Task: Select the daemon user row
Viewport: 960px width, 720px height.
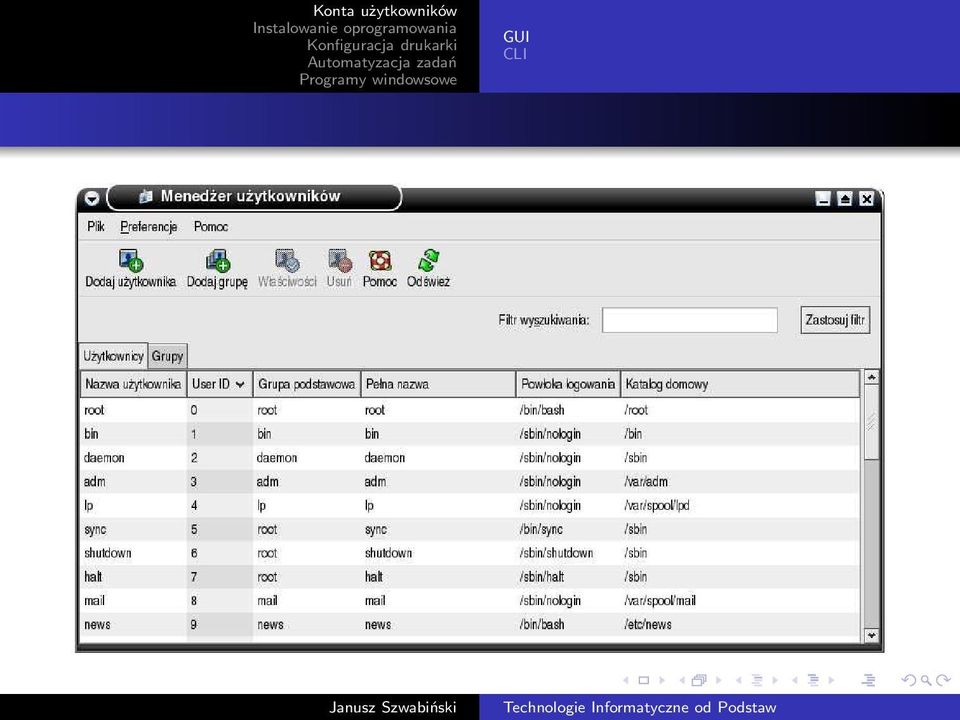Action: click(x=470, y=458)
